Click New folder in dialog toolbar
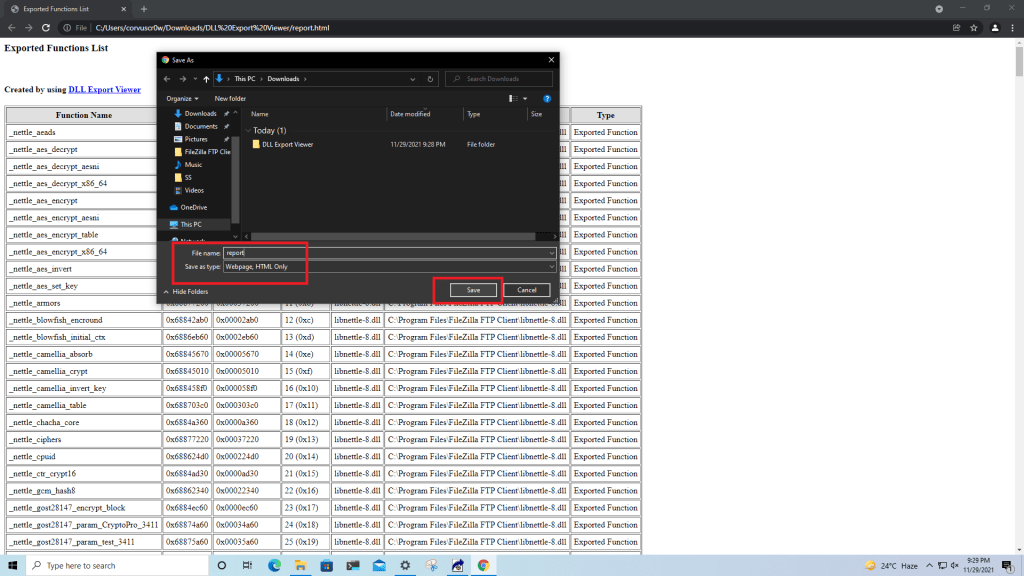Image resolution: width=1024 pixels, height=576 pixels. click(x=230, y=99)
